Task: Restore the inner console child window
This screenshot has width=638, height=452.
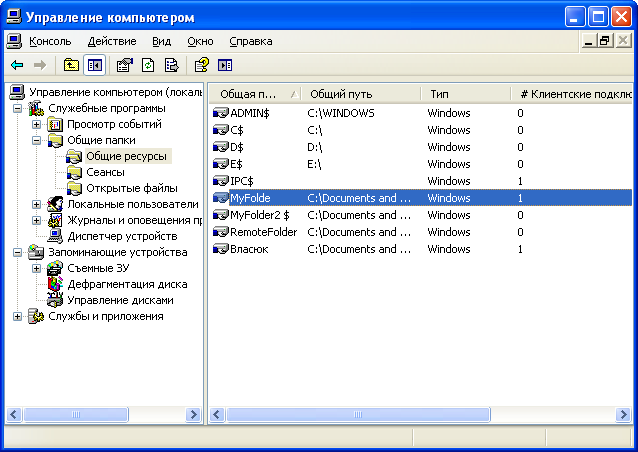Action: [605, 41]
